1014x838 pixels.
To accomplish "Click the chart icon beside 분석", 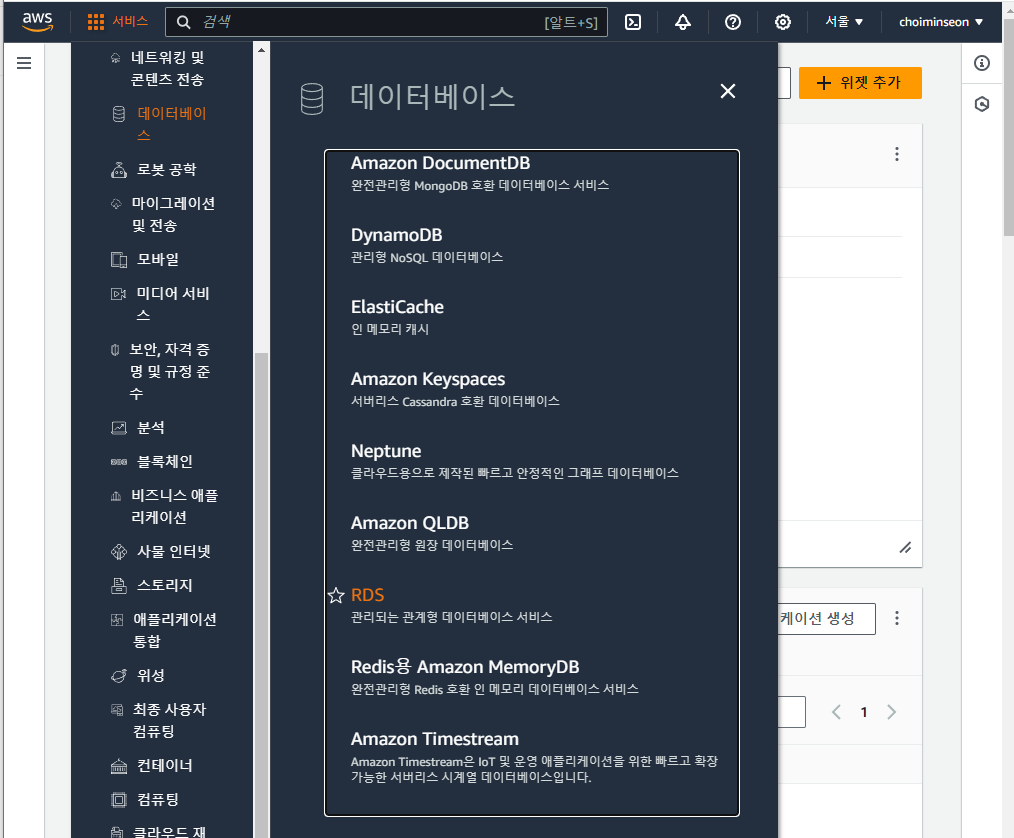I will 119,427.
